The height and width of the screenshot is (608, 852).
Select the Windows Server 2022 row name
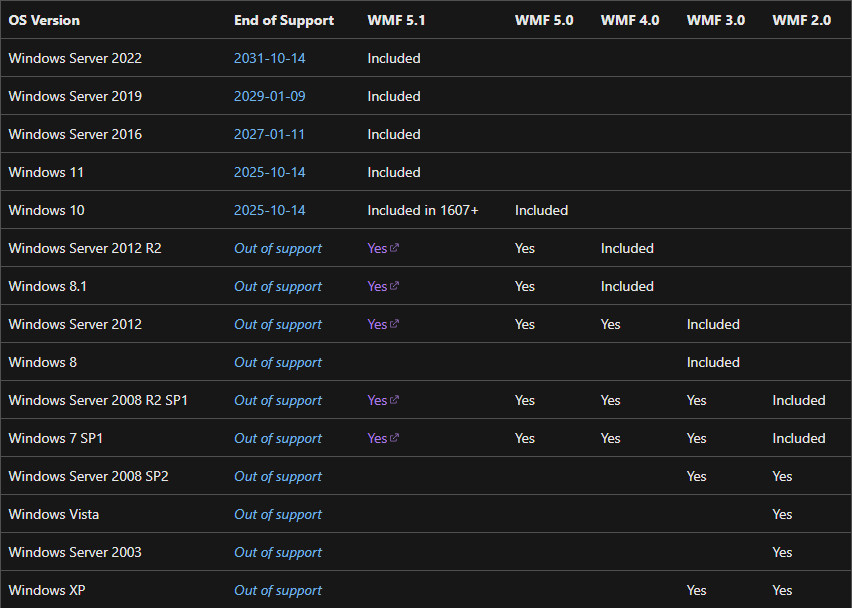pyautogui.click(x=75, y=58)
